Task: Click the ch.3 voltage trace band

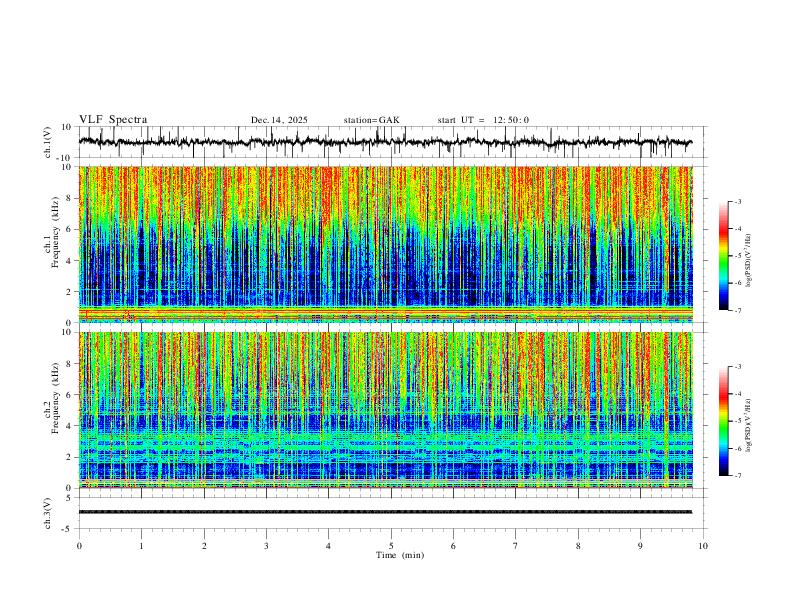Action: [385, 512]
